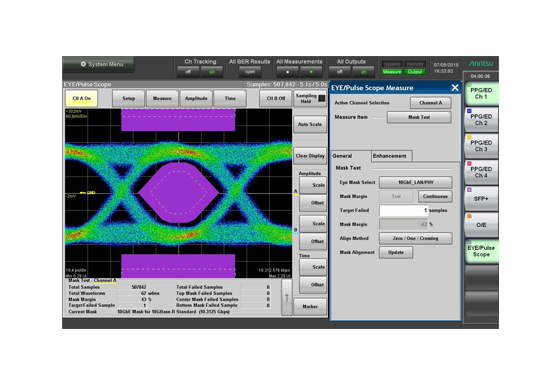Select the PPG/ED Ch 1 module
Viewport: 560px width, 385px height.
point(481,94)
